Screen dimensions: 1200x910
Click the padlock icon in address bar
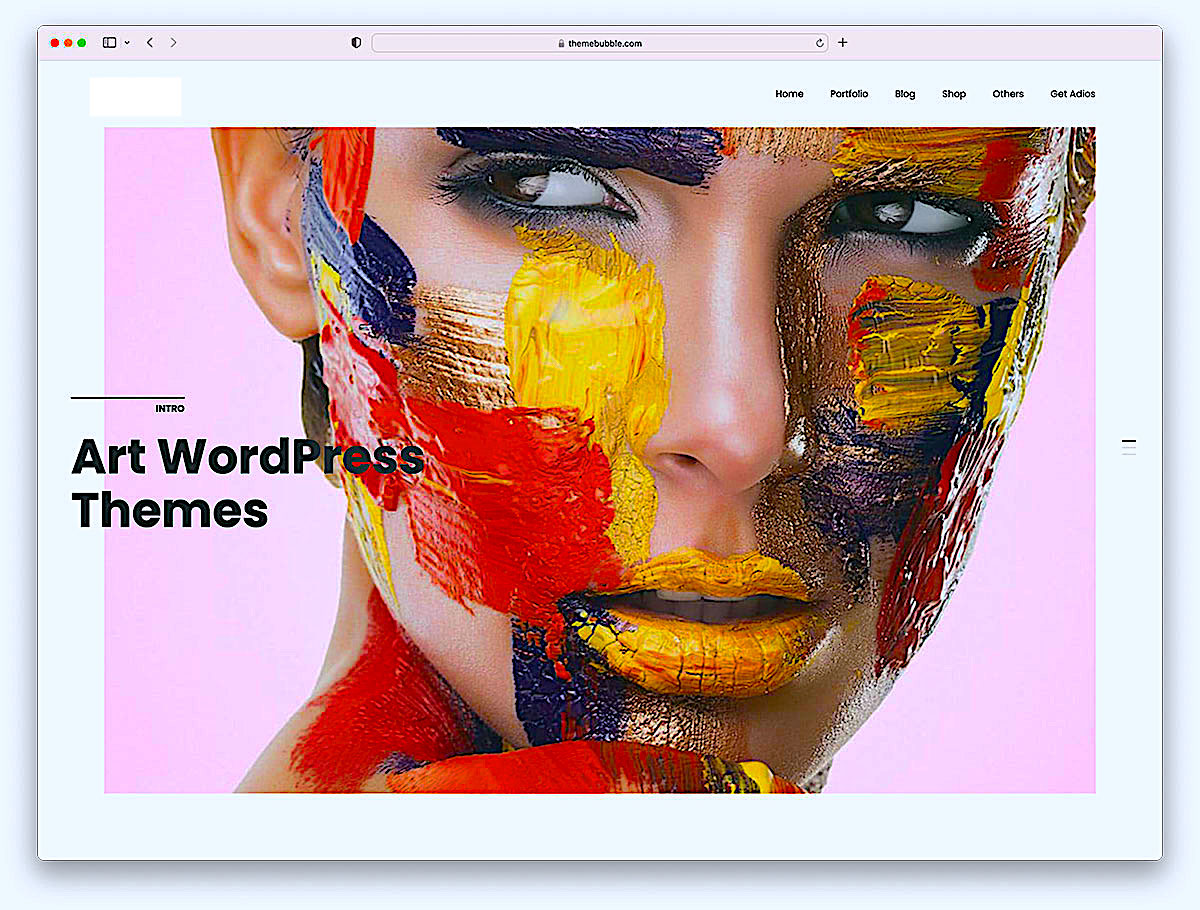pyautogui.click(x=561, y=44)
